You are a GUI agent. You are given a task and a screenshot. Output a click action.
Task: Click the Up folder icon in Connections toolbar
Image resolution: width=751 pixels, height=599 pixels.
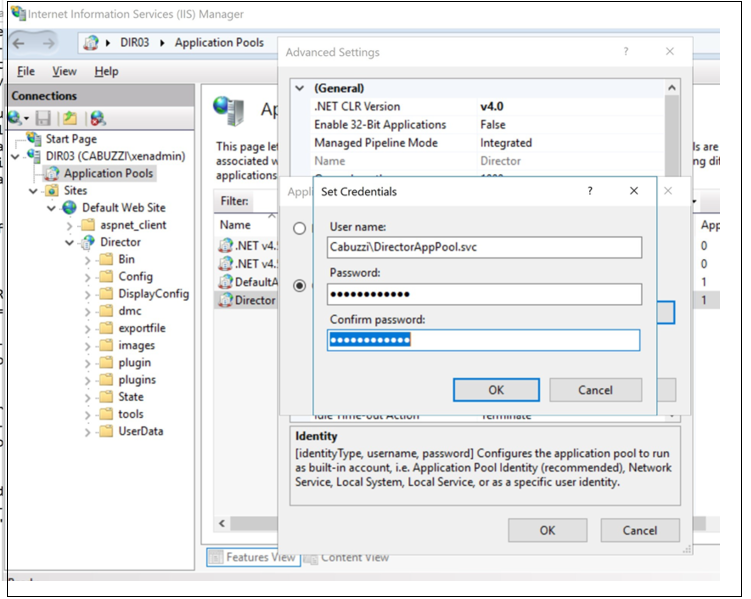point(70,118)
